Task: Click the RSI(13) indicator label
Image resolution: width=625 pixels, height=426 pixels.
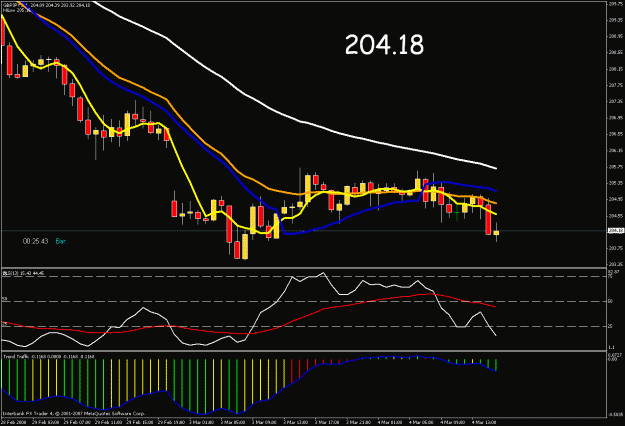Action: tap(23, 273)
